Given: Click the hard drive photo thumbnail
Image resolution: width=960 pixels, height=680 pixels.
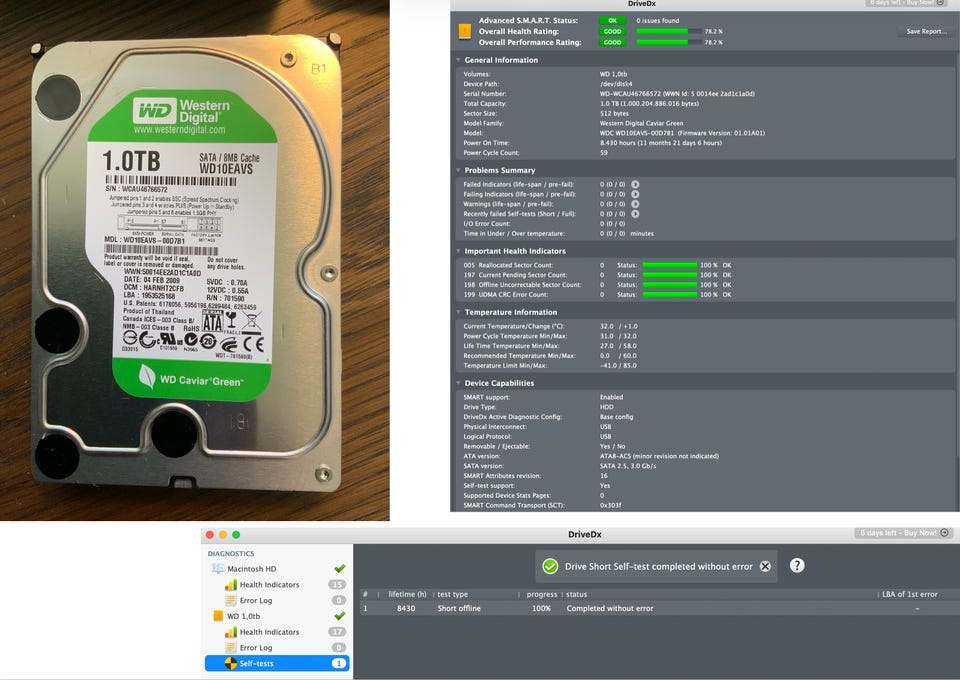Looking at the screenshot, I should coord(195,260).
